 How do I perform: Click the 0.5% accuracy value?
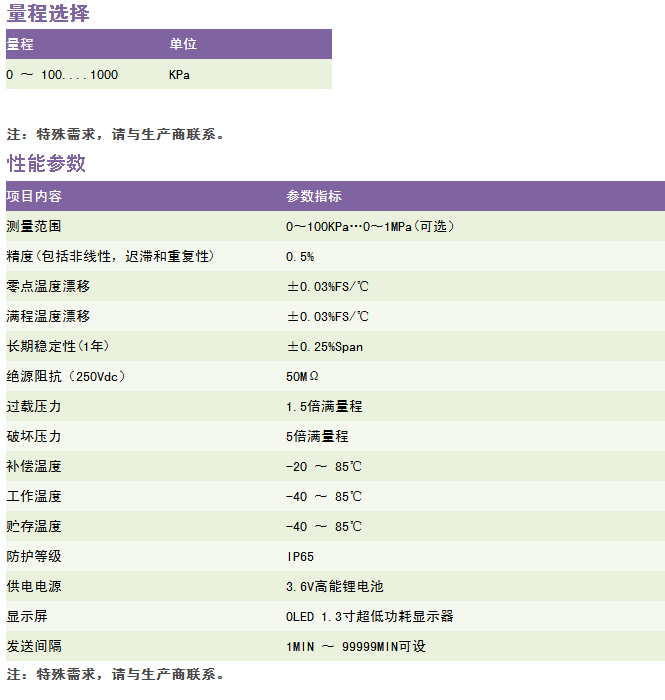coord(300,257)
